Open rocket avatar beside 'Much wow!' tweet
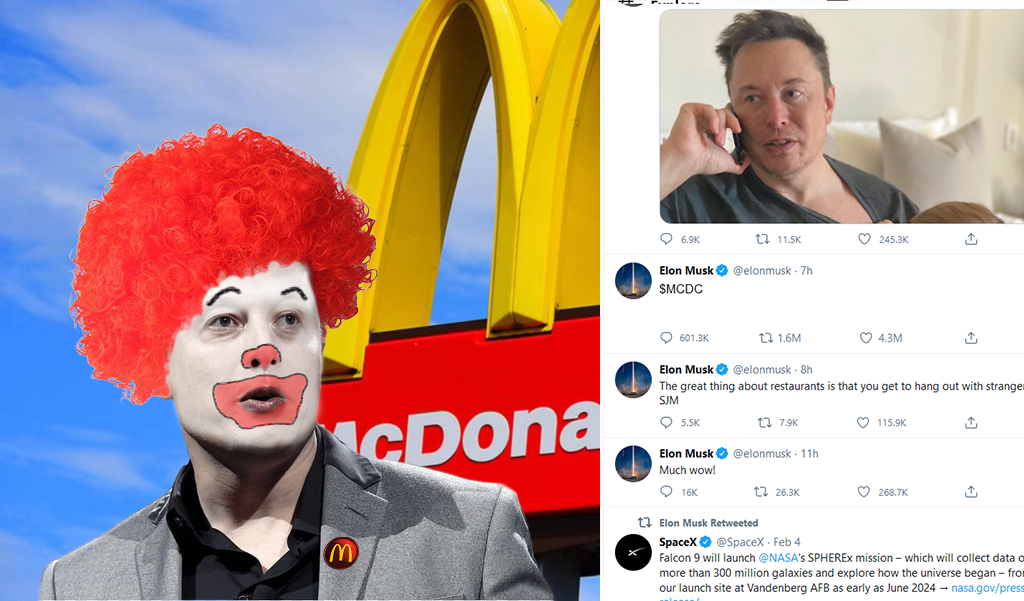 point(633,464)
